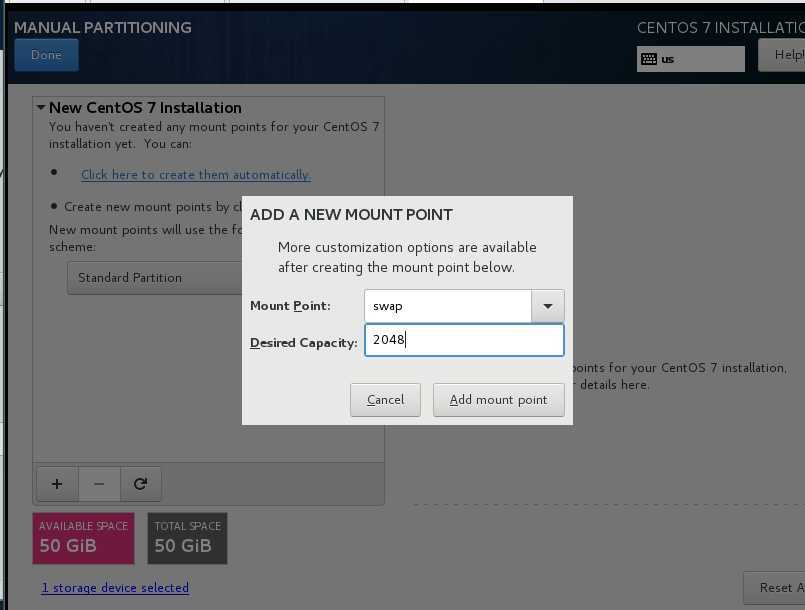Screen dimensions: 805x610
Task: Click the Mount Point label
Action: click(291, 306)
